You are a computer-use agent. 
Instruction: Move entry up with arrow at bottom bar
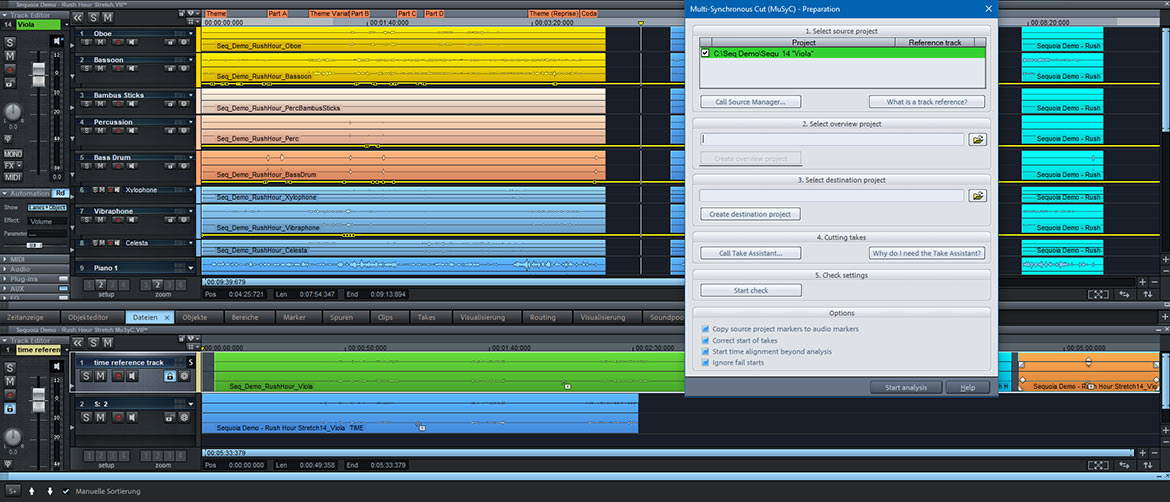pyautogui.click(x=31, y=491)
